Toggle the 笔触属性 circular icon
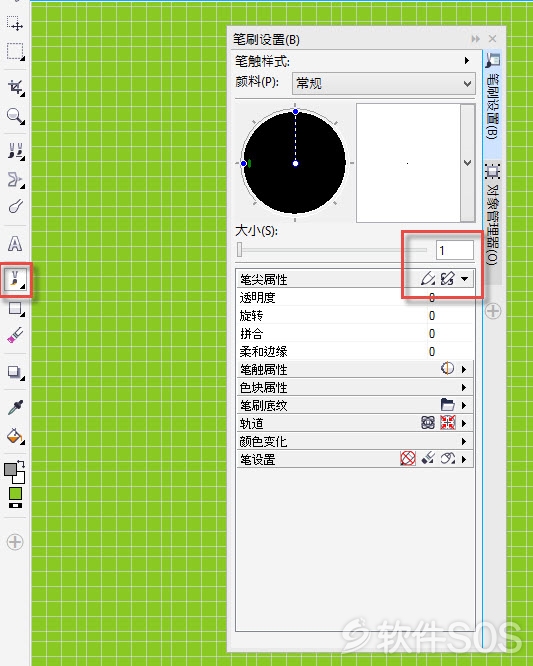This screenshot has height=666, width=533. coord(447,369)
